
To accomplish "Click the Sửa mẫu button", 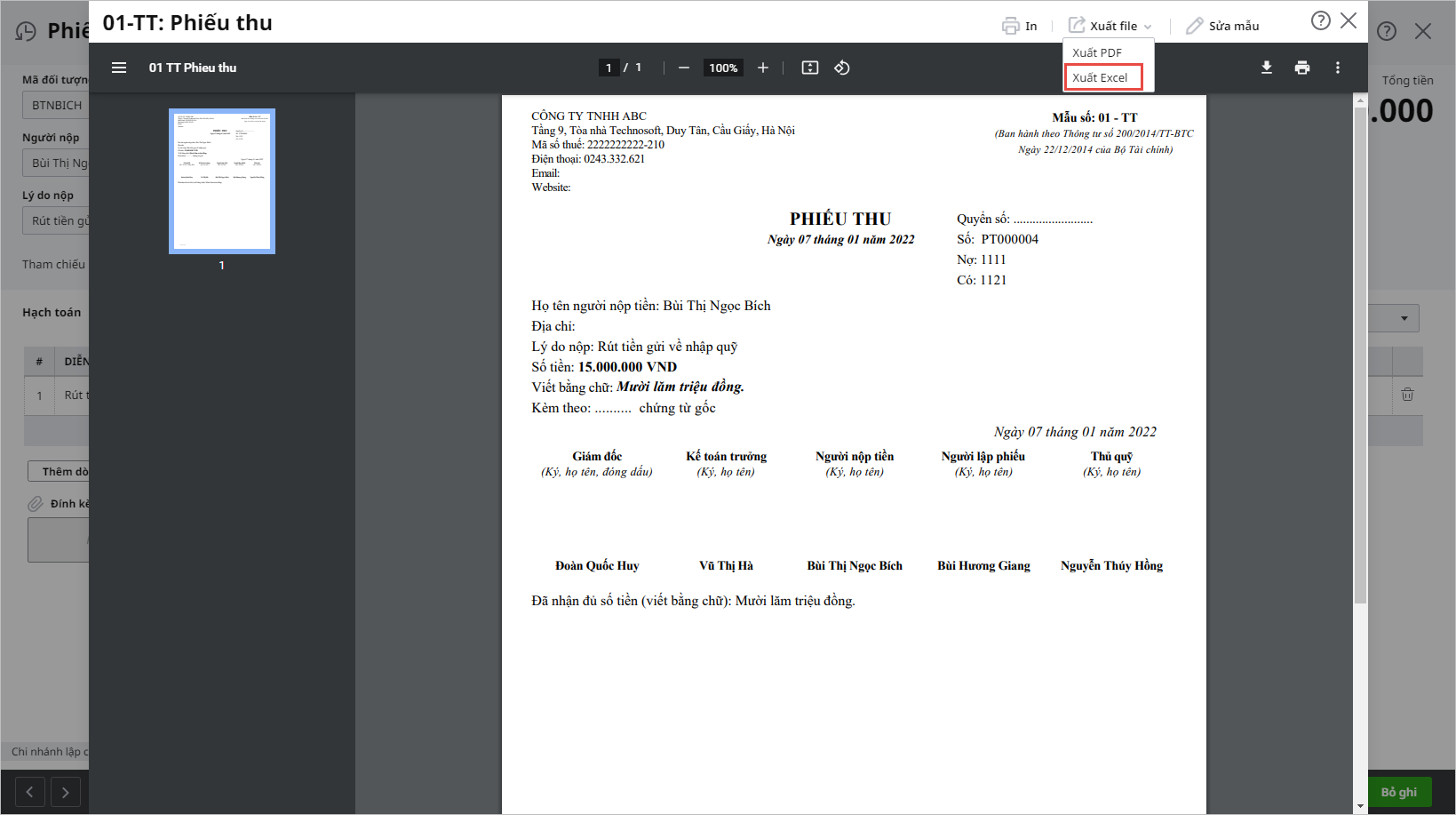I will 1222,26.
